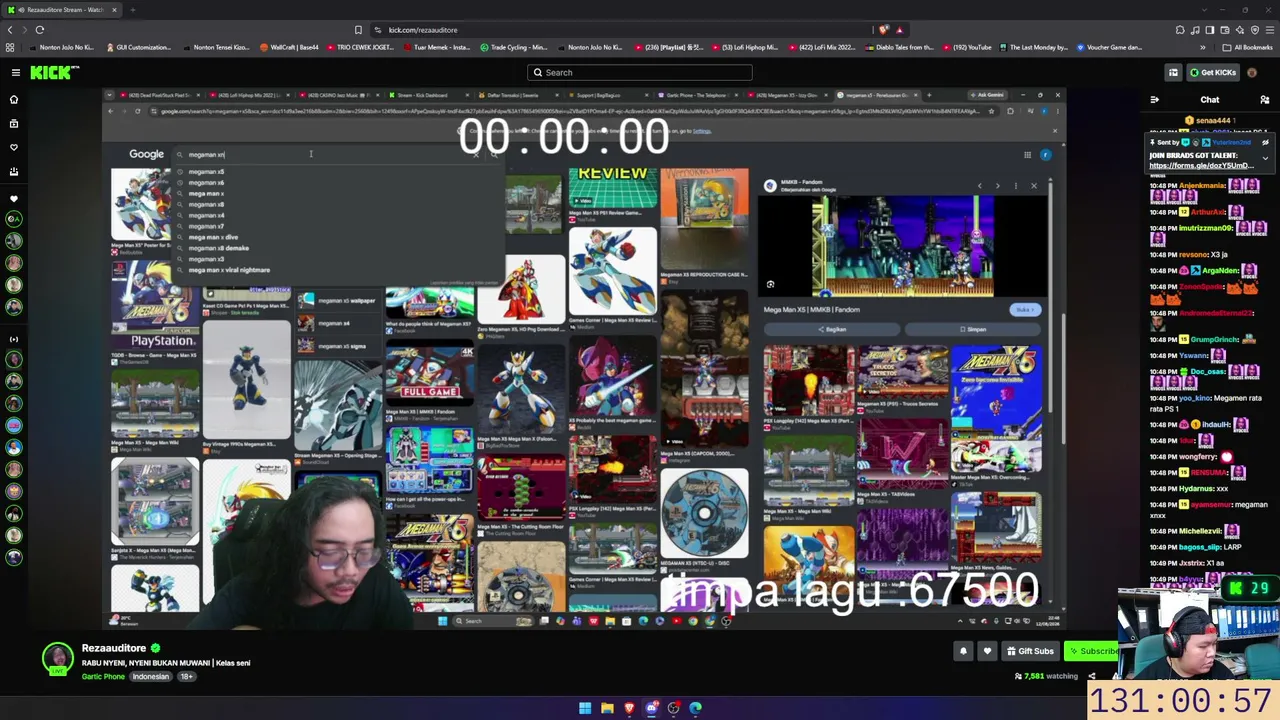Click the Gift Subs button

[1029, 651]
